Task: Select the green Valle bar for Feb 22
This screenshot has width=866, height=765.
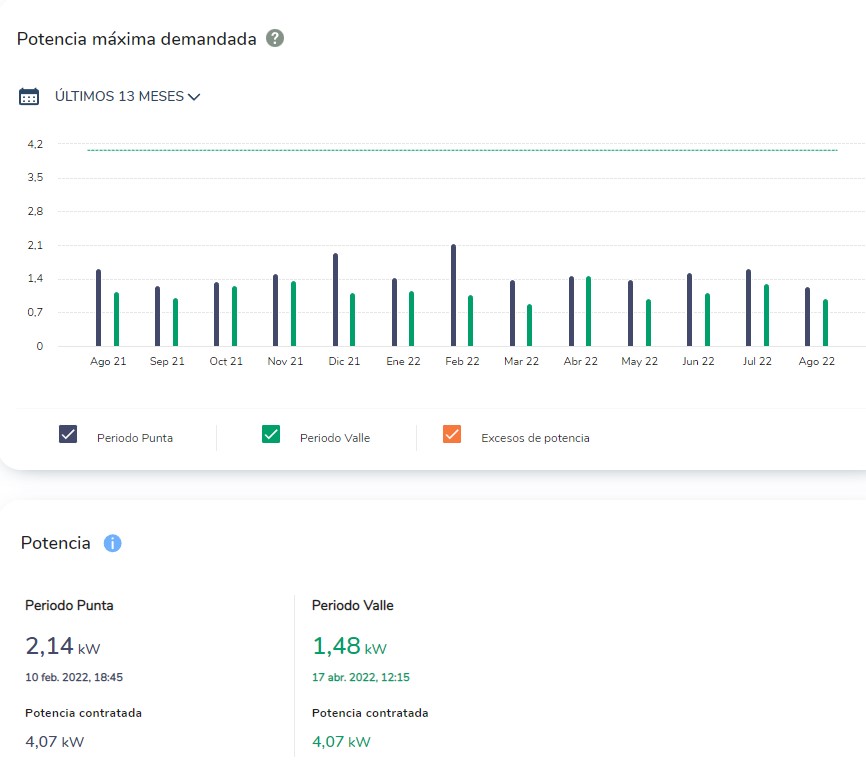Action: click(x=471, y=321)
